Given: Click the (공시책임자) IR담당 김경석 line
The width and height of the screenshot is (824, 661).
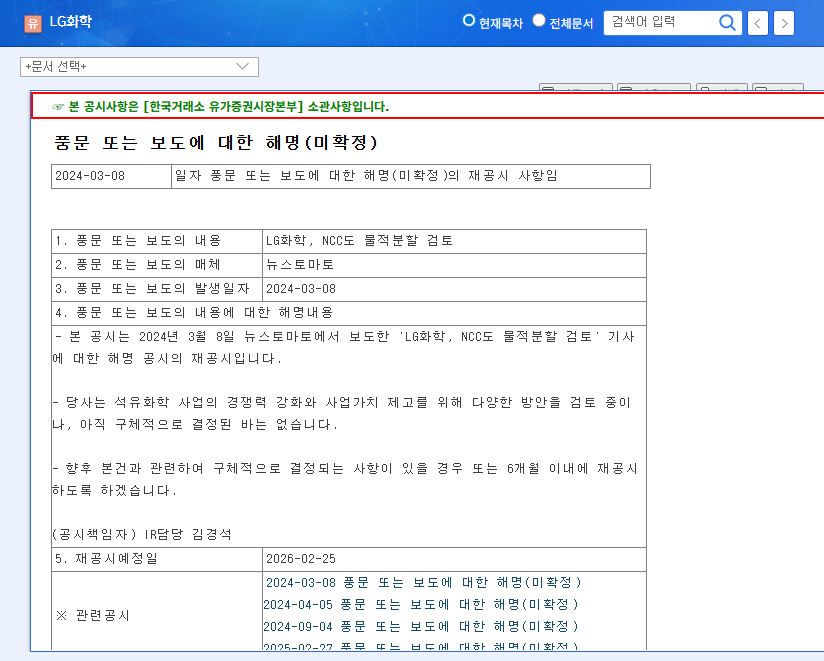Looking at the screenshot, I should click(x=142, y=534).
